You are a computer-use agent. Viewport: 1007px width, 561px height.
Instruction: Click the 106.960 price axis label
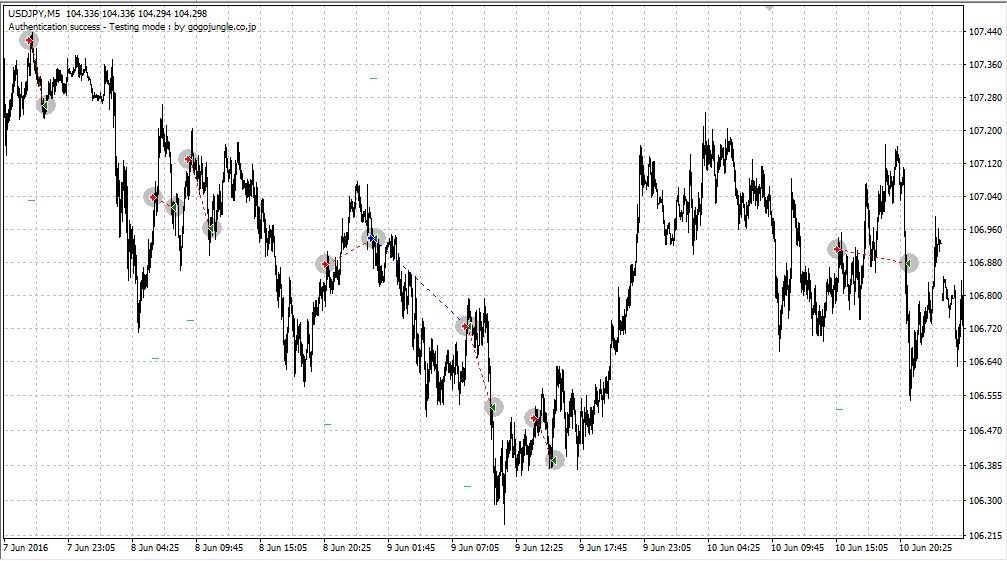985,230
